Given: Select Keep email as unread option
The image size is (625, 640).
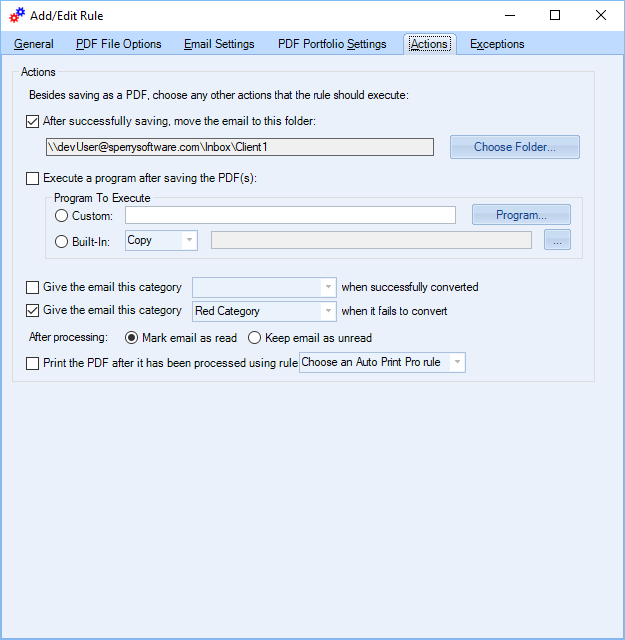Looking at the screenshot, I should click(x=254, y=338).
